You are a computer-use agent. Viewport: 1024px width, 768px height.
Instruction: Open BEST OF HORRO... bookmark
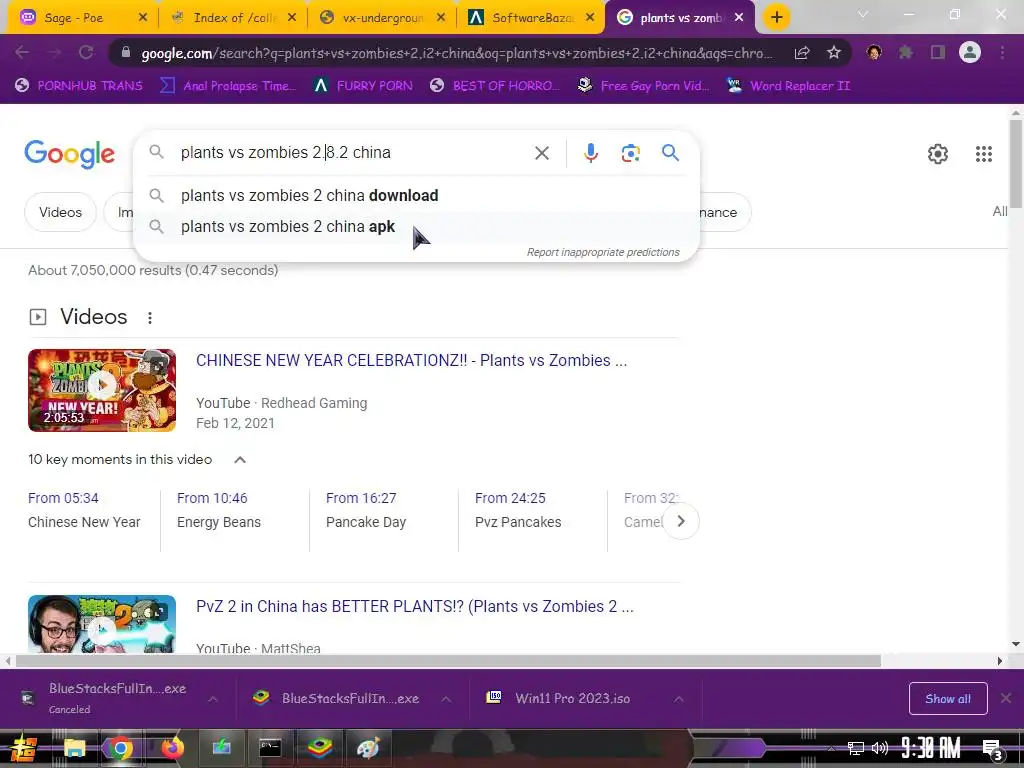point(494,86)
